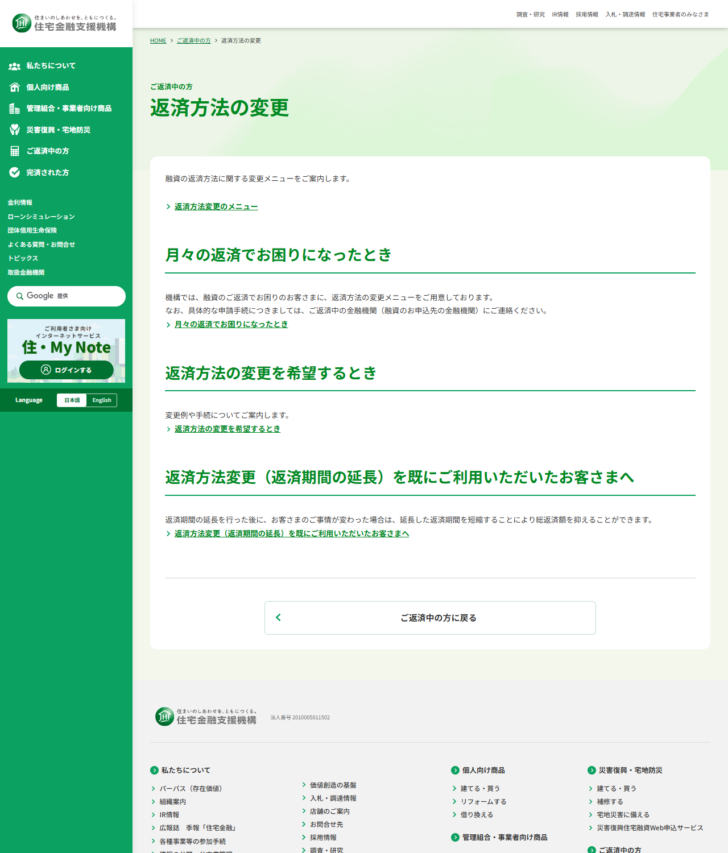
Task: Go to 金利情報 in sidebar
Action: click(20, 202)
